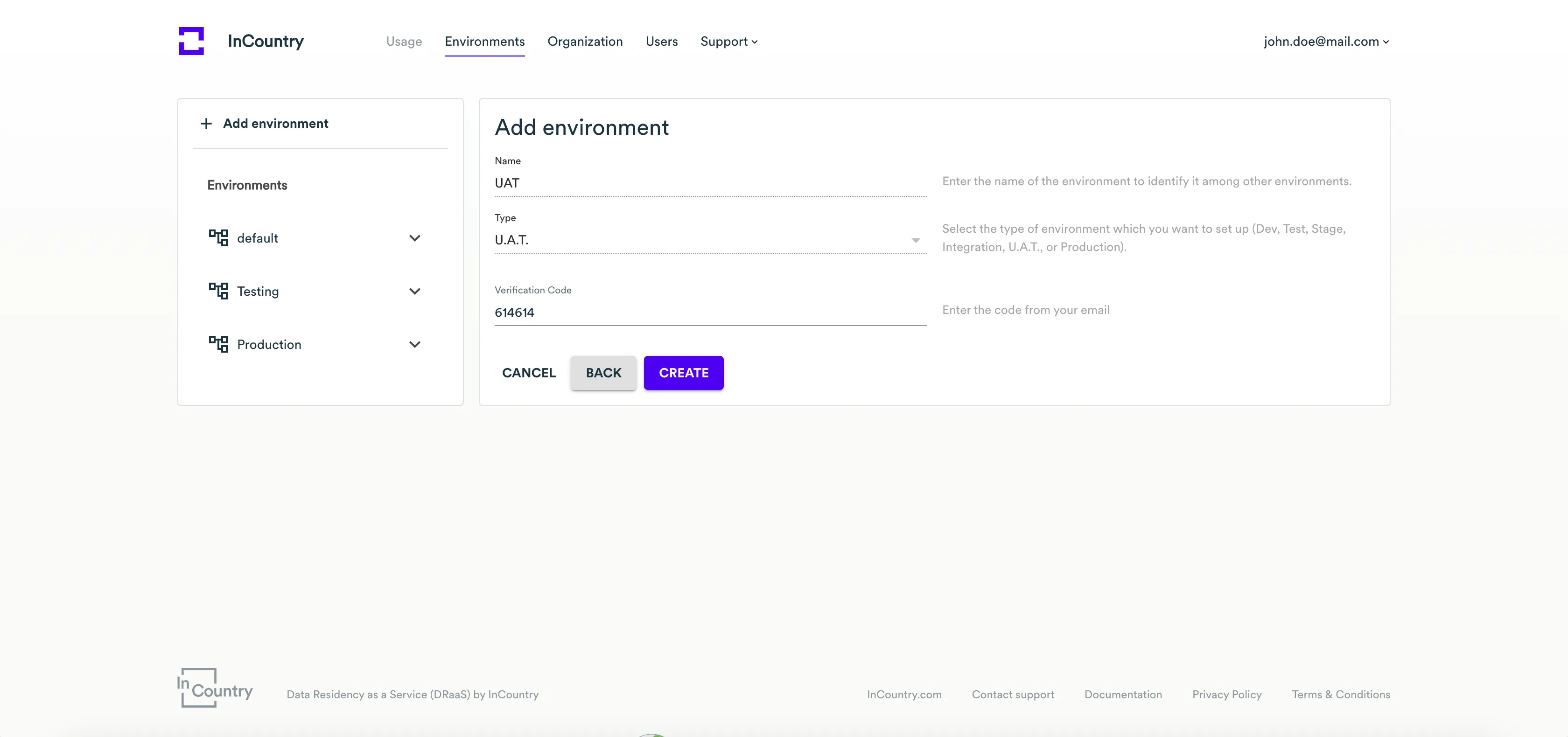Click the Production environment tree icon
1568x737 pixels.
[218, 344]
